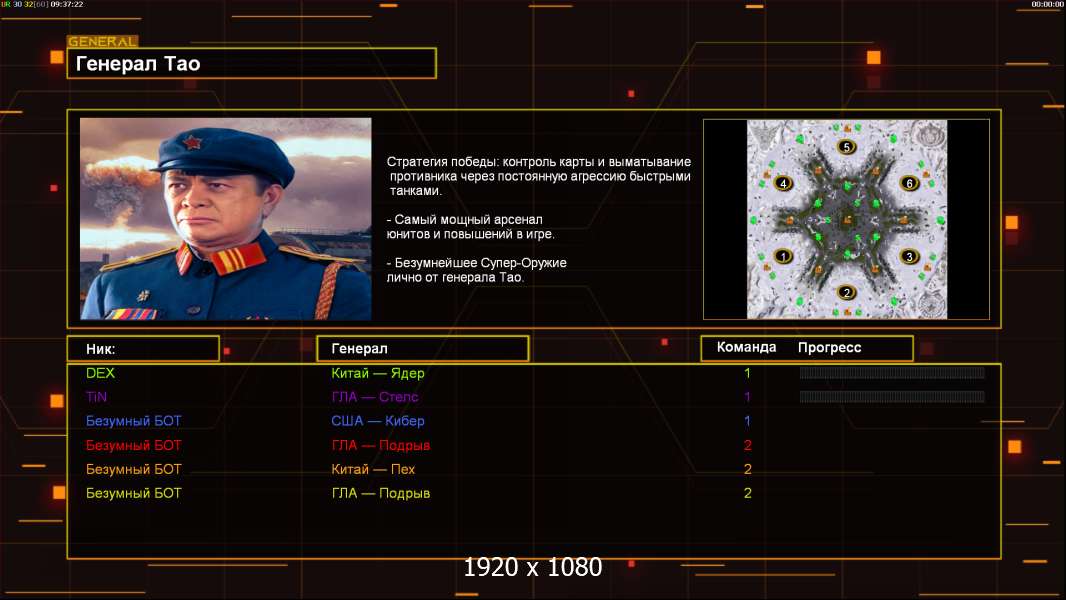Select the yellow Безумный БОТ player

[x=133, y=493]
